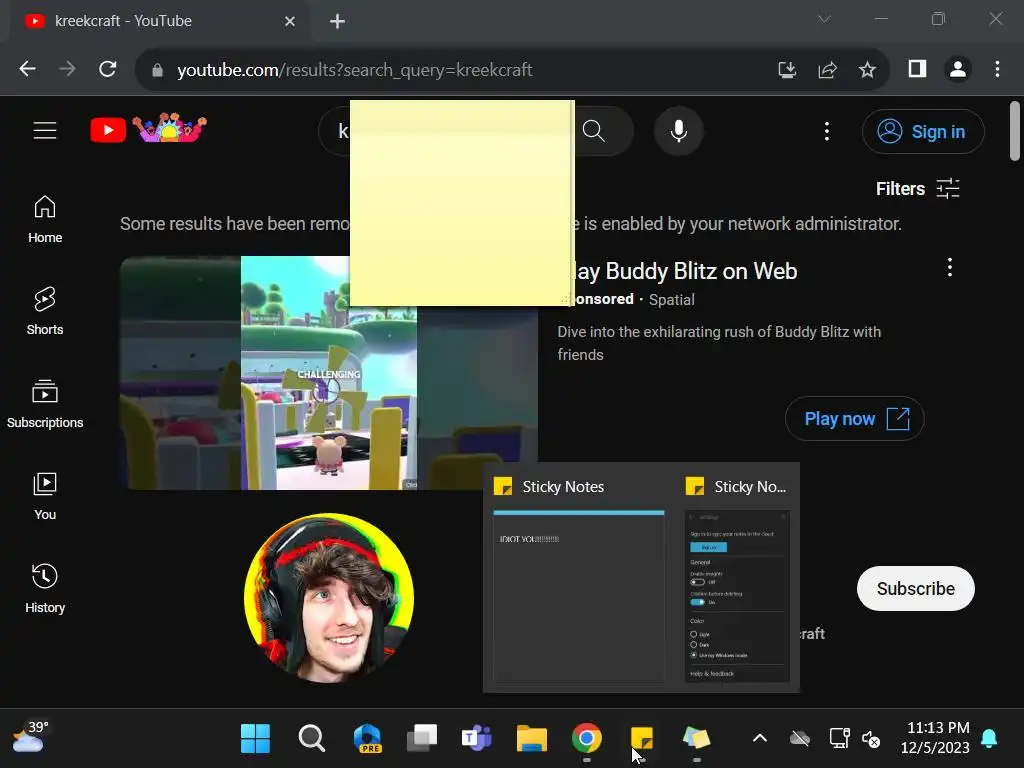Open the muted volume tray icon

[871, 739]
